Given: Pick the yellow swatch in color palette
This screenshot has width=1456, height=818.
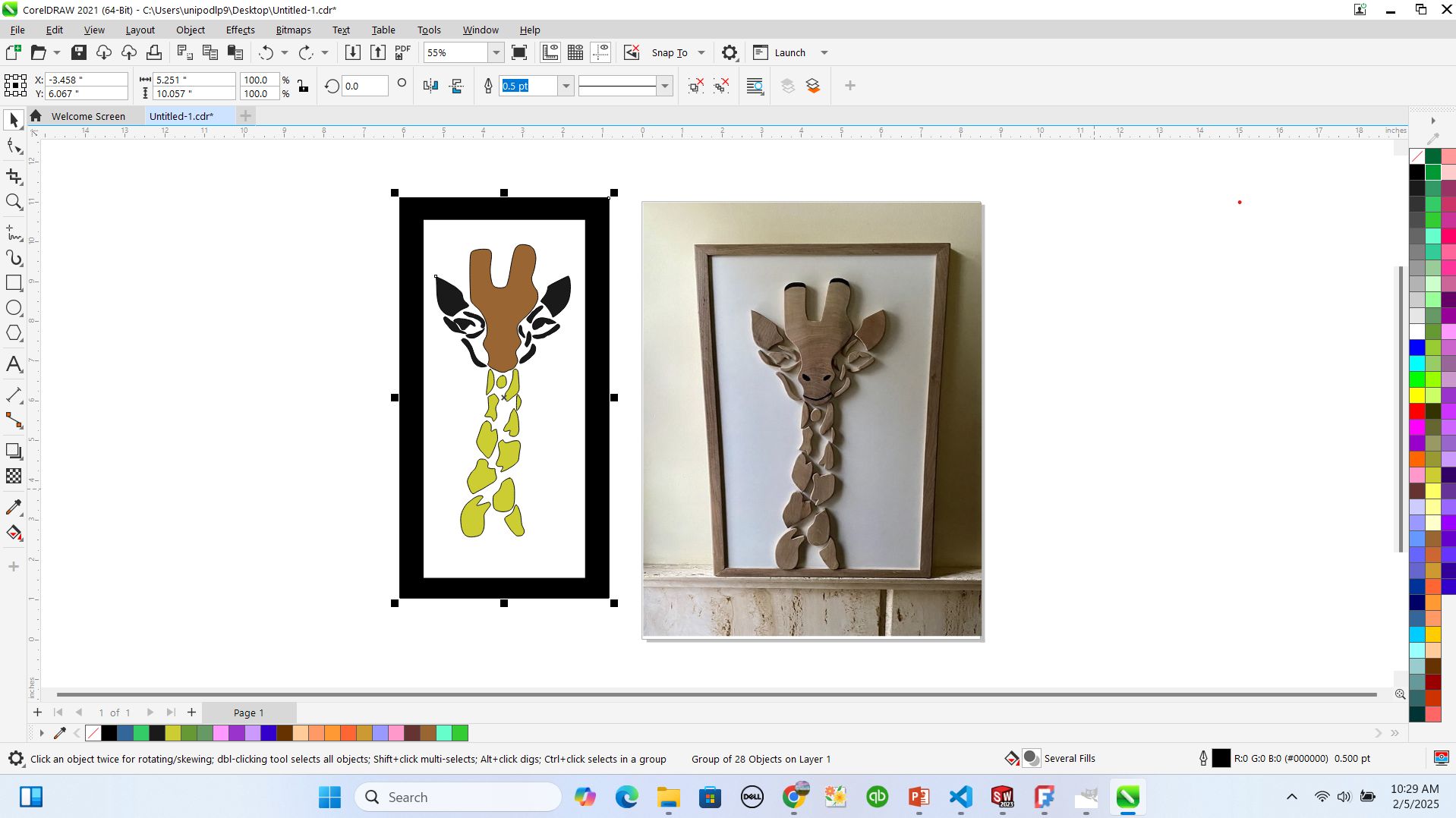Looking at the screenshot, I should click(x=1417, y=395).
